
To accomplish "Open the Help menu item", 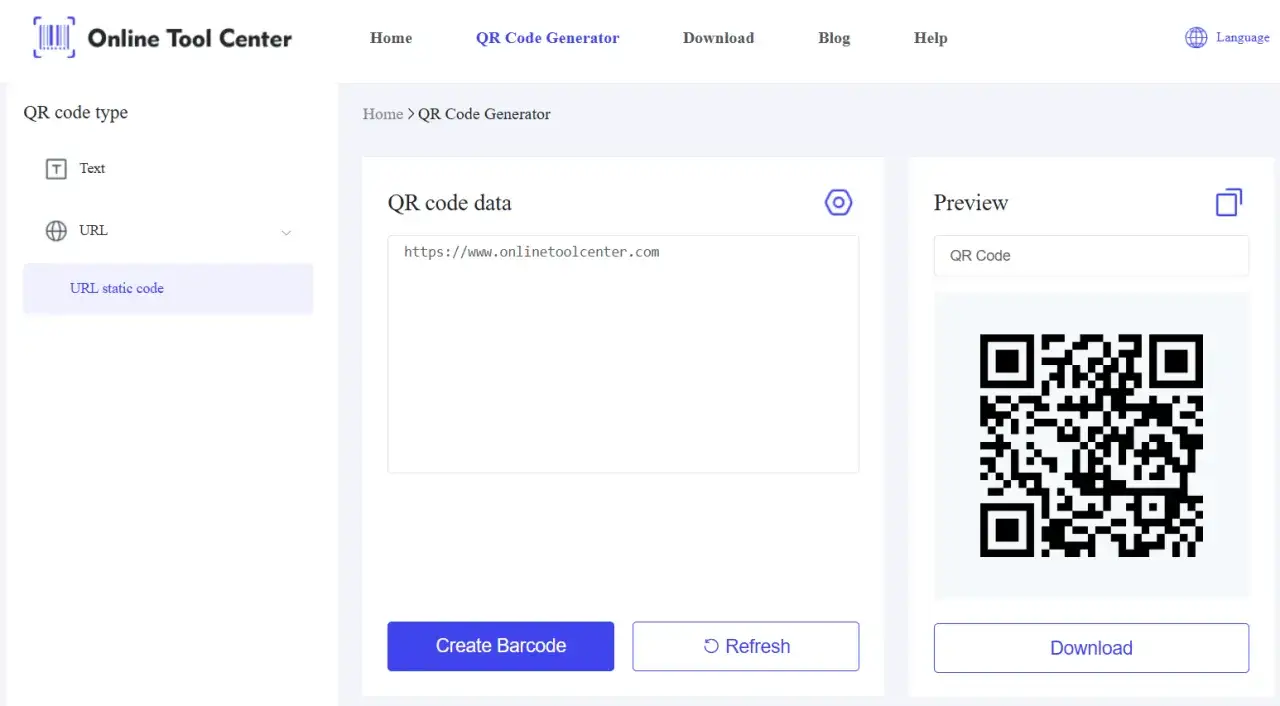I will [930, 38].
